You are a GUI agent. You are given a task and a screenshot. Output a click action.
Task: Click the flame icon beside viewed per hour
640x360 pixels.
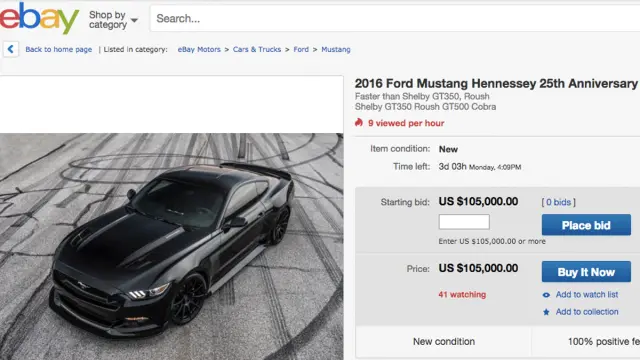[x=359, y=122]
